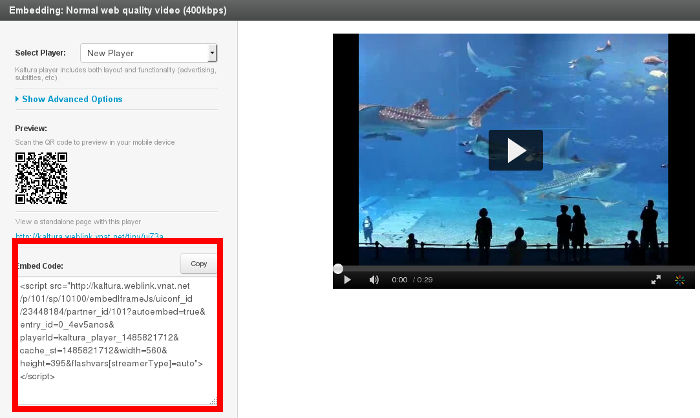The height and width of the screenshot is (418, 700).
Task: Play video using control bar play icon
Action: coord(347,280)
